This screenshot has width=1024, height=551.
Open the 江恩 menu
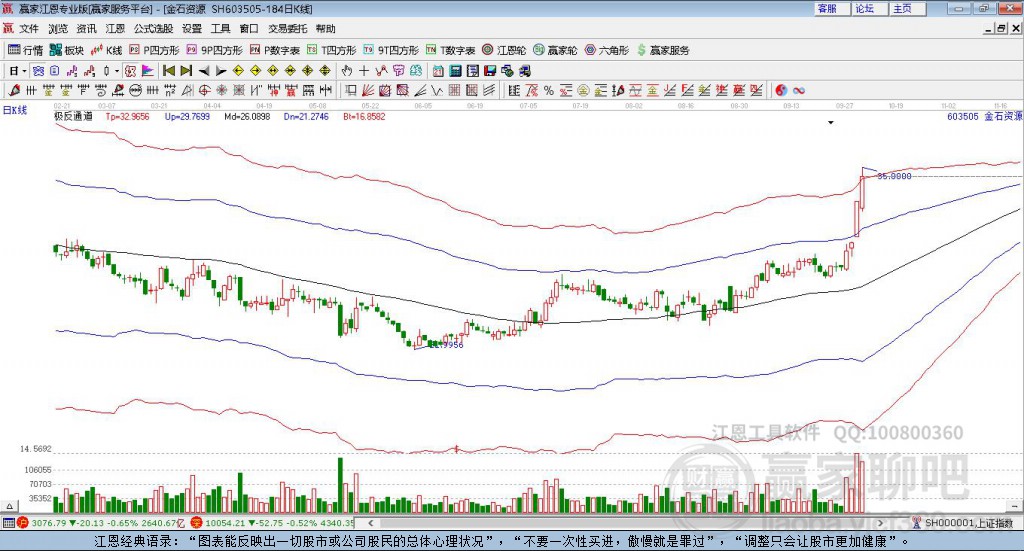point(115,29)
